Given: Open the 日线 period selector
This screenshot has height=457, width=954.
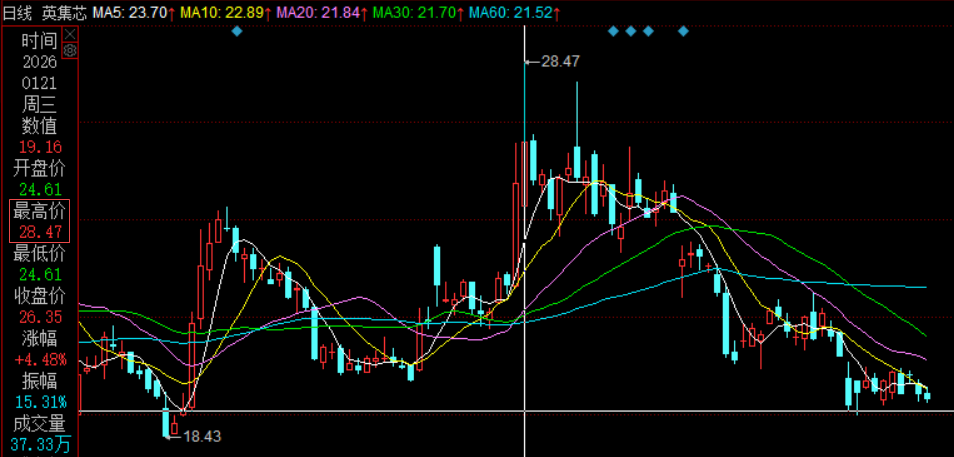Looking at the screenshot, I should (x=18, y=12).
